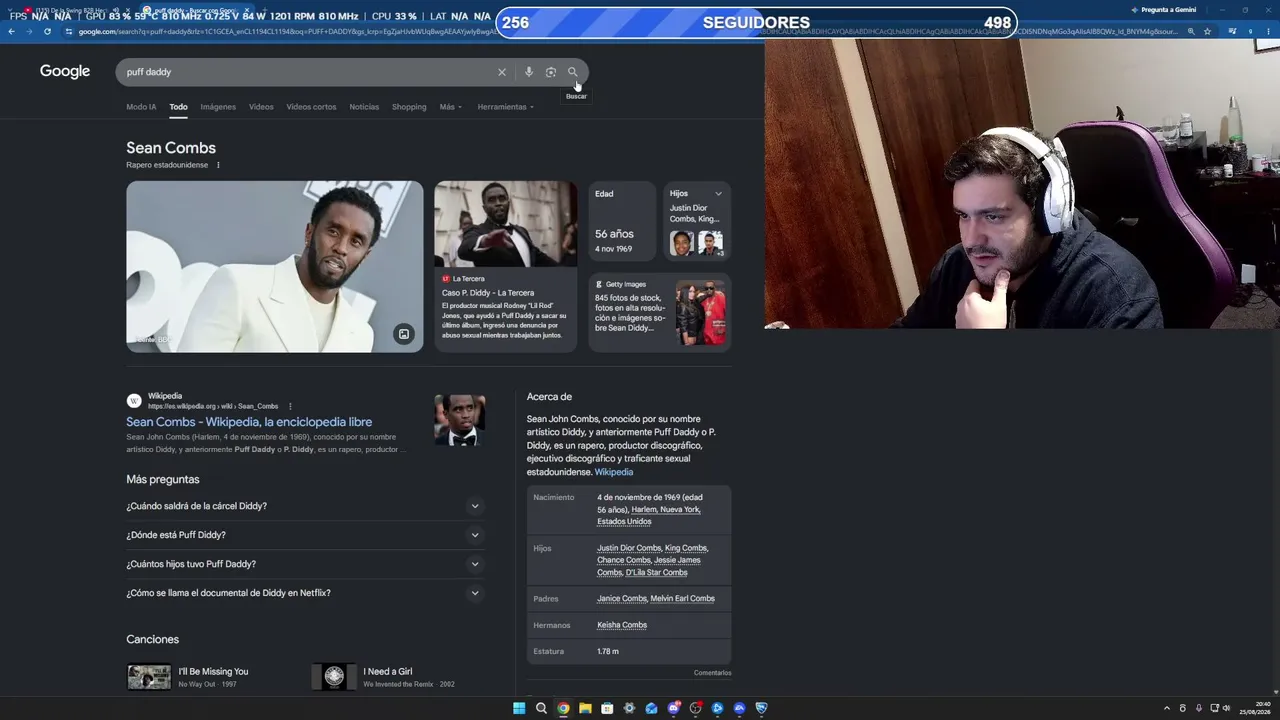Select the Todo results tab
Image resolution: width=1280 pixels, height=720 pixels.
178,107
